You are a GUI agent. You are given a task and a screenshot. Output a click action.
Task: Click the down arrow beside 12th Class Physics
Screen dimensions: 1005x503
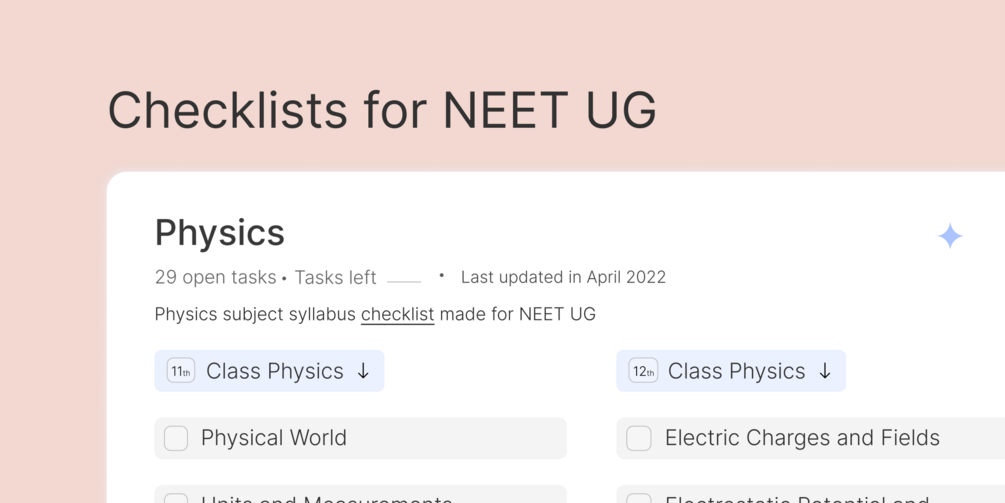825,371
